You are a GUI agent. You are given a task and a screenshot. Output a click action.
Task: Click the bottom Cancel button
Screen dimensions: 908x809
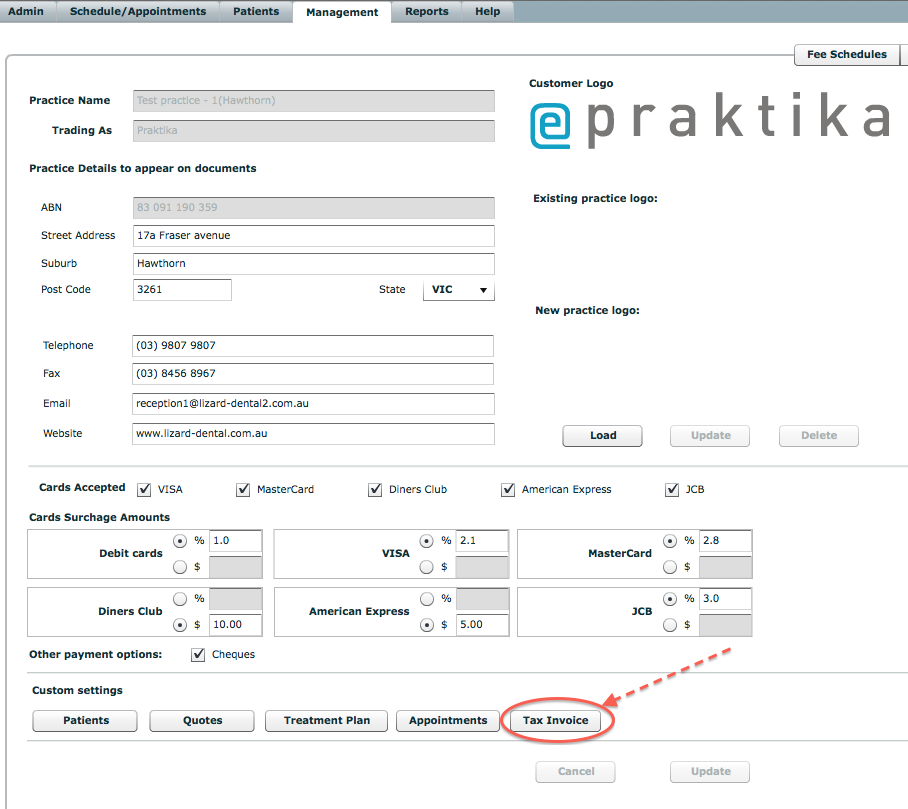point(576,772)
